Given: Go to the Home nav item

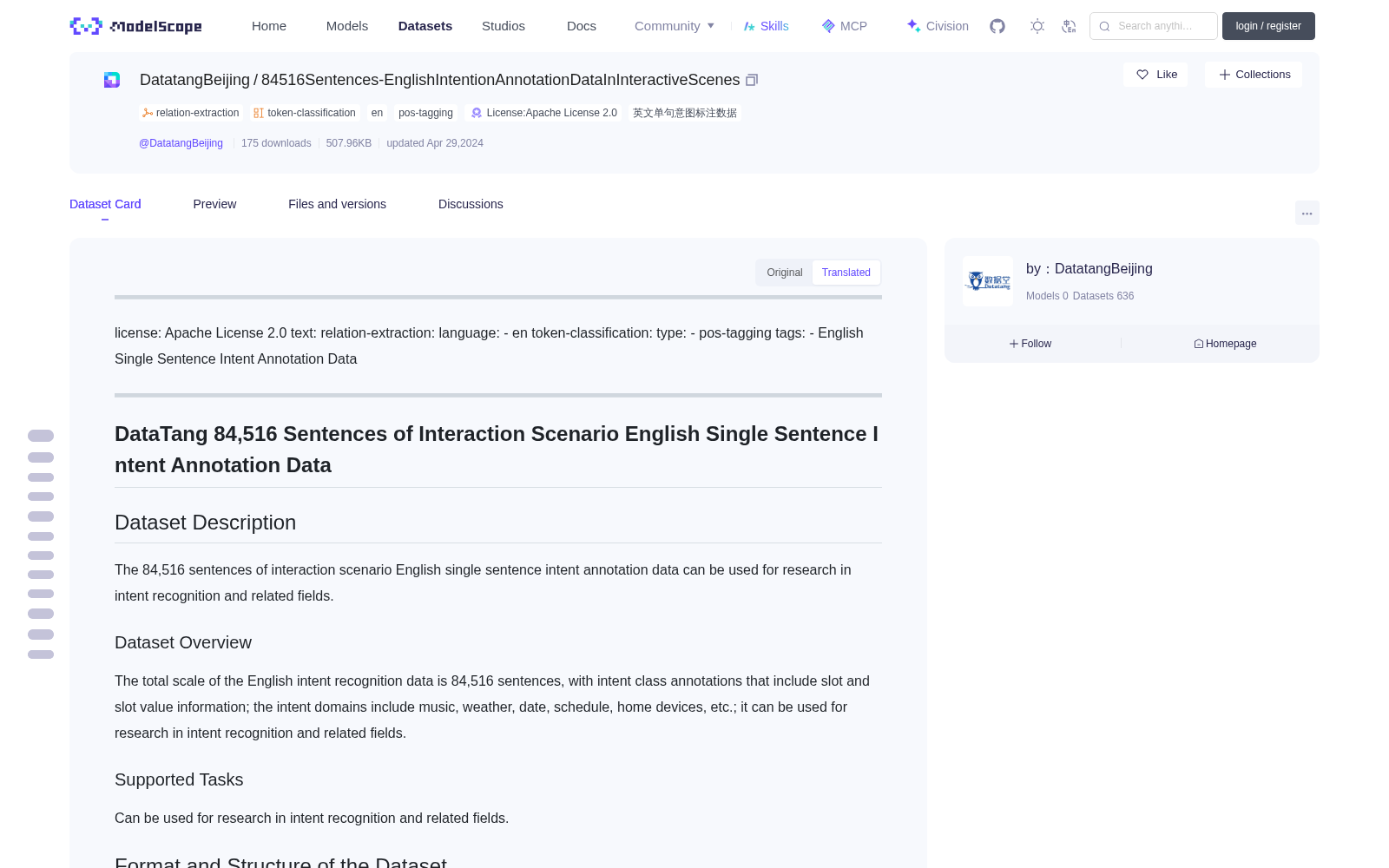Looking at the screenshot, I should coord(269,26).
